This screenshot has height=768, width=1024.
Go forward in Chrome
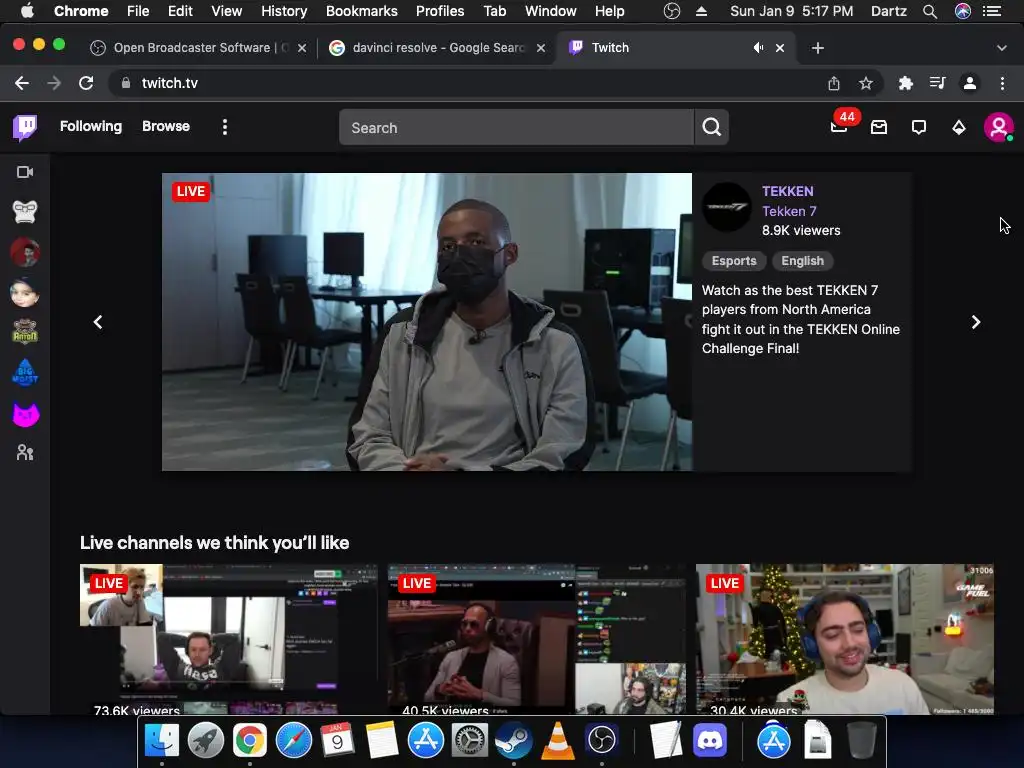(54, 83)
